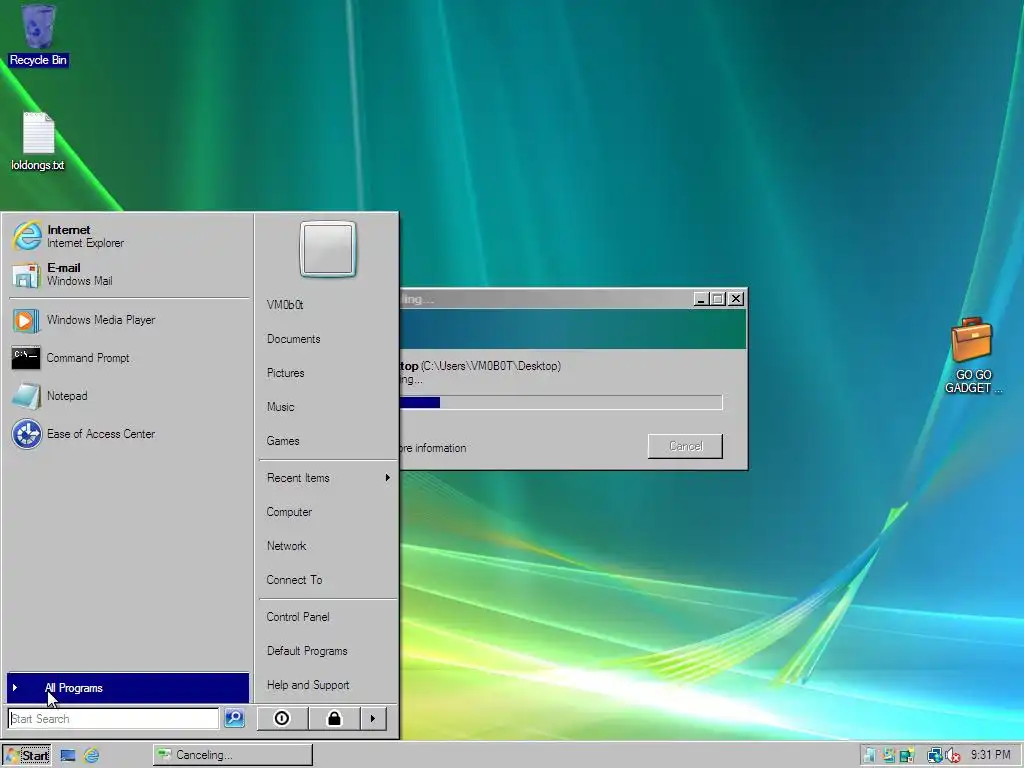This screenshot has width=1024, height=768.
Task: Click the Start button on taskbar
Action: pos(27,755)
